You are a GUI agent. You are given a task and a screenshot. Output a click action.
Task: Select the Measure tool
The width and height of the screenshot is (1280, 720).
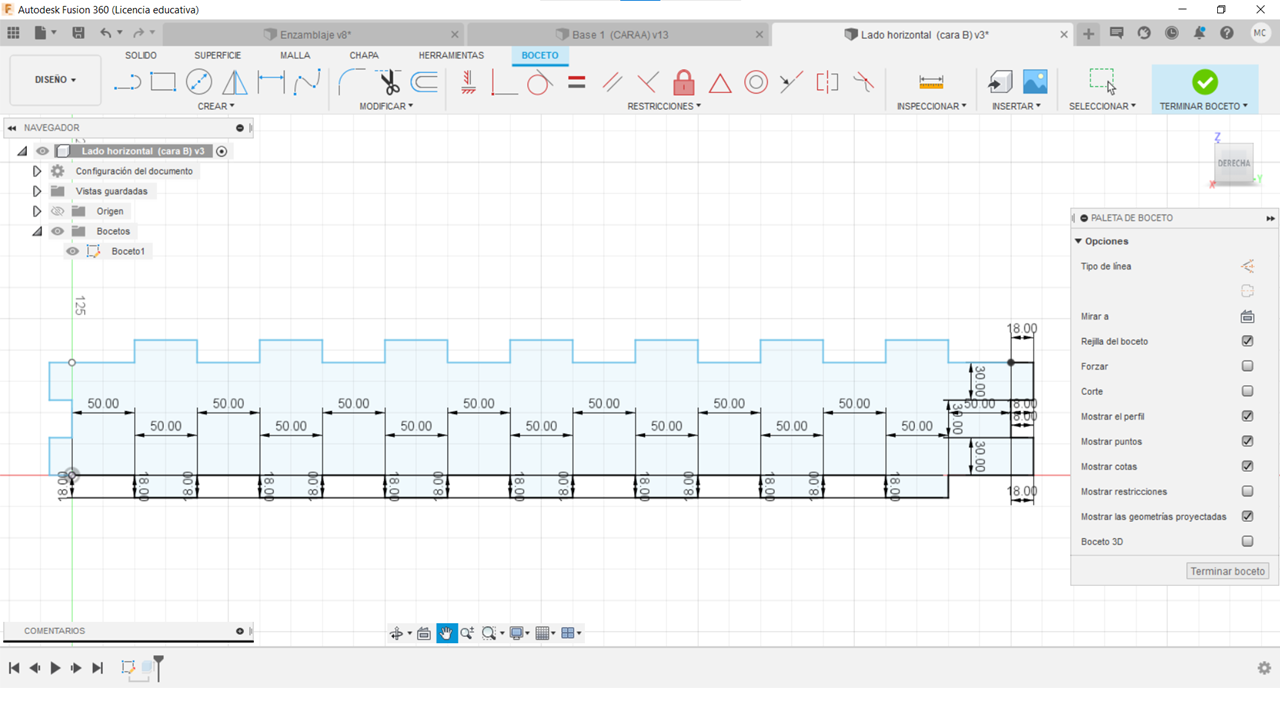tap(931, 82)
